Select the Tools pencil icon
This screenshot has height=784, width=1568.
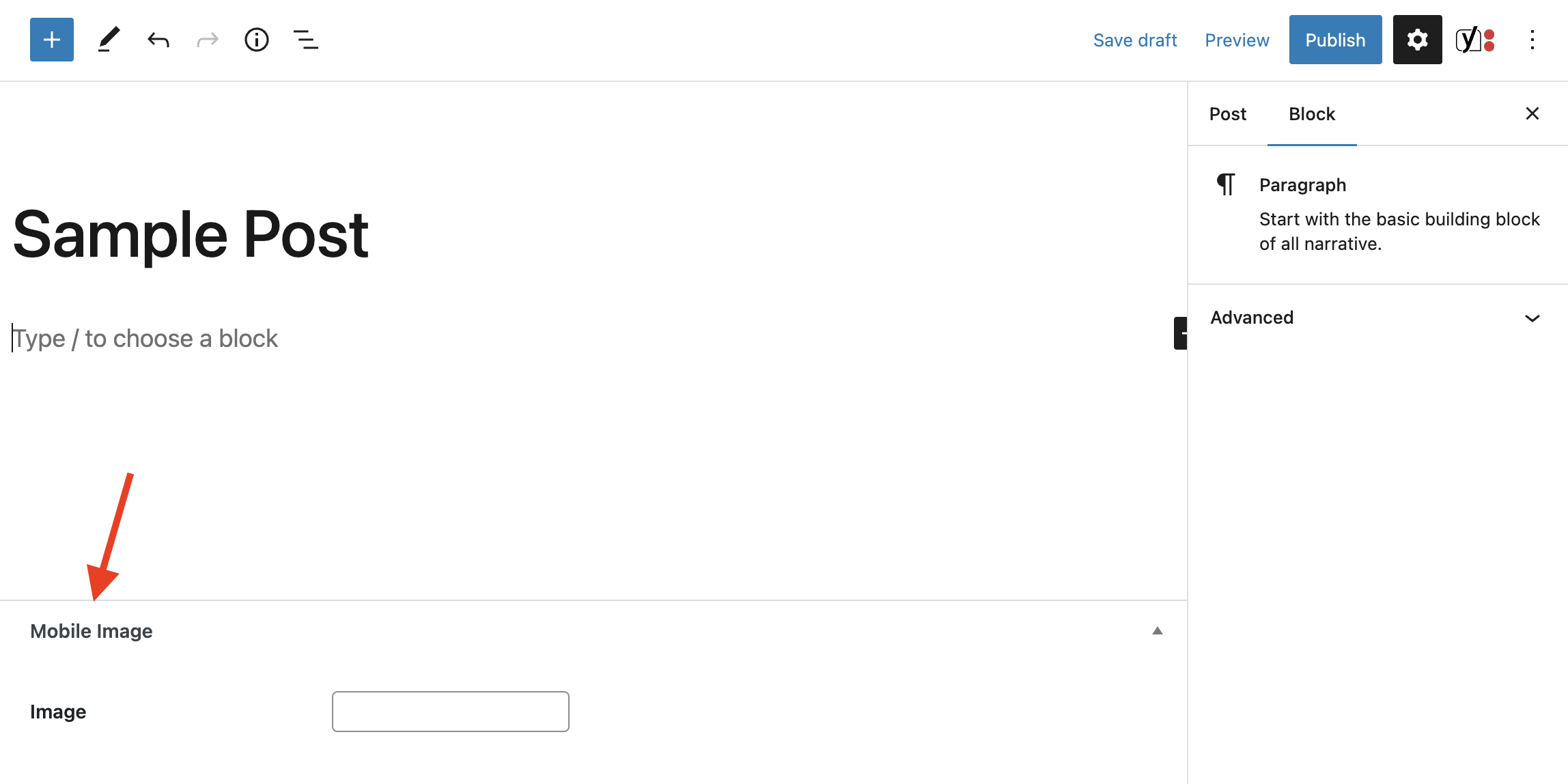click(x=109, y=40)
